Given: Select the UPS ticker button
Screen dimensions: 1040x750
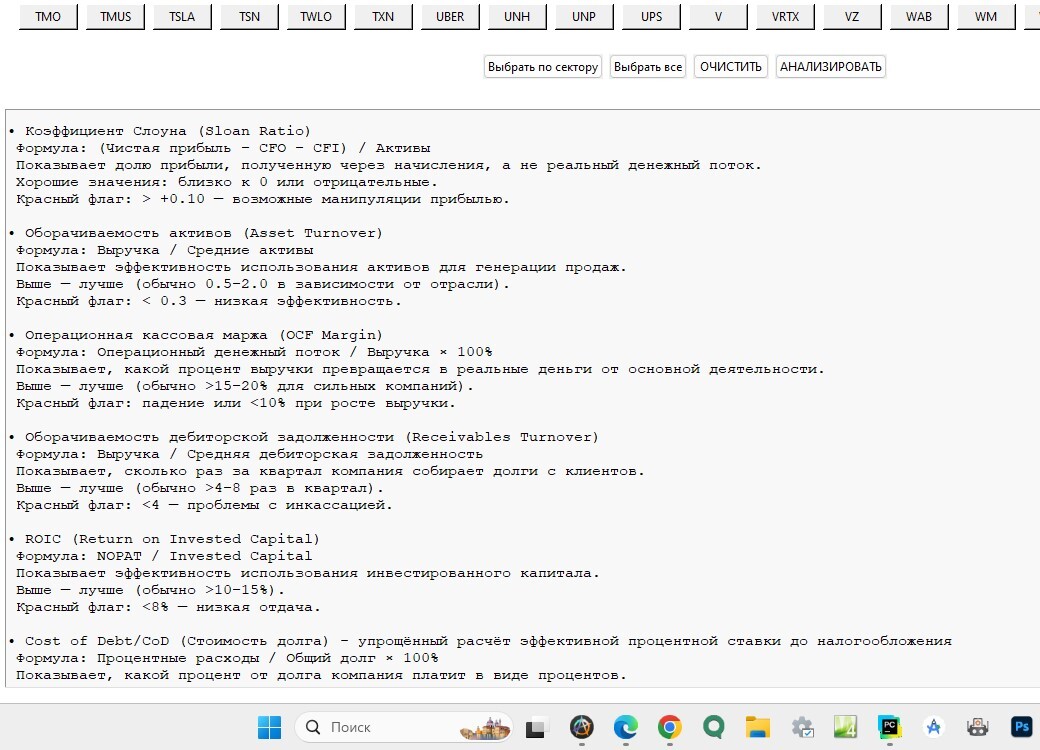Looking at the screenshot, I should coord(651,17).
